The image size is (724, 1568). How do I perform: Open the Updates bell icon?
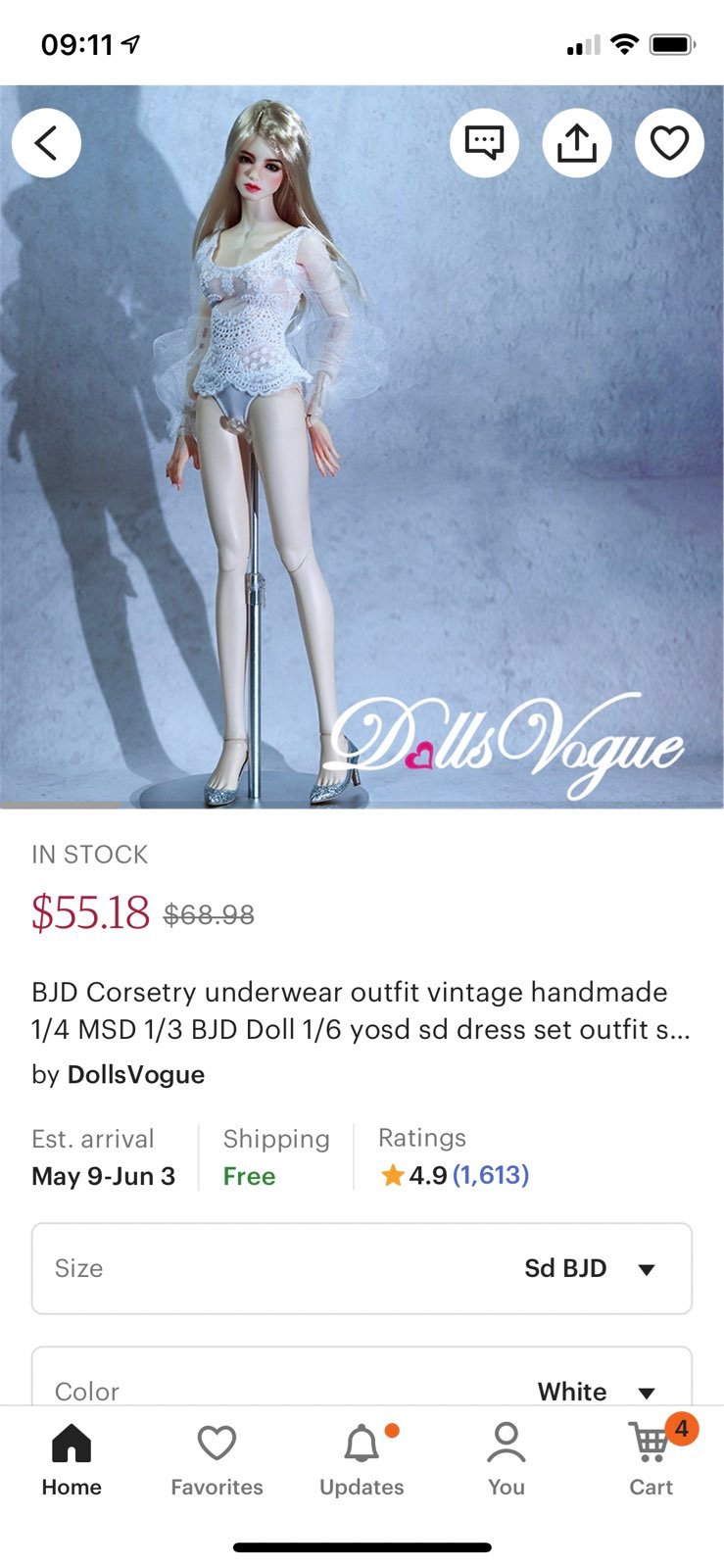click(x=362, y=1444)
